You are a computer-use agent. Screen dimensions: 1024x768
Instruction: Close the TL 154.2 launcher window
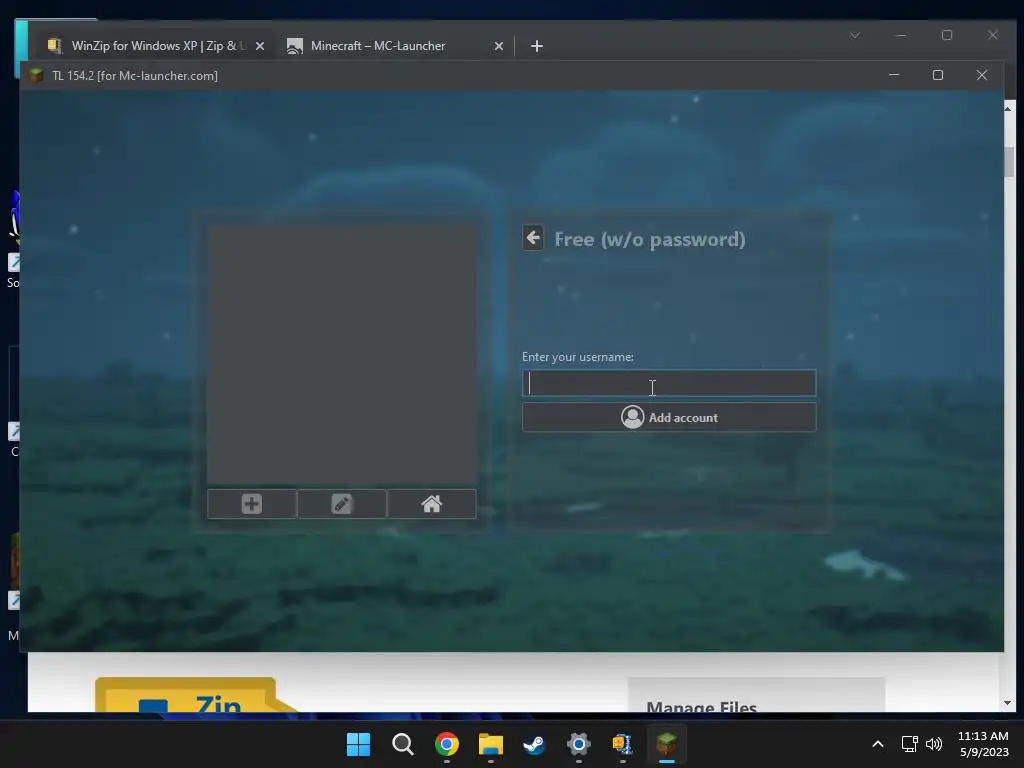tap(982, 75)
